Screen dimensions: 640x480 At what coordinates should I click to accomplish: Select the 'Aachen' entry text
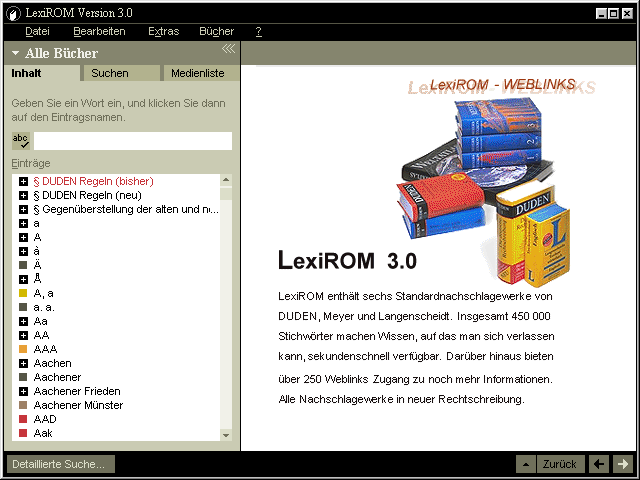(x=52, y=363)
